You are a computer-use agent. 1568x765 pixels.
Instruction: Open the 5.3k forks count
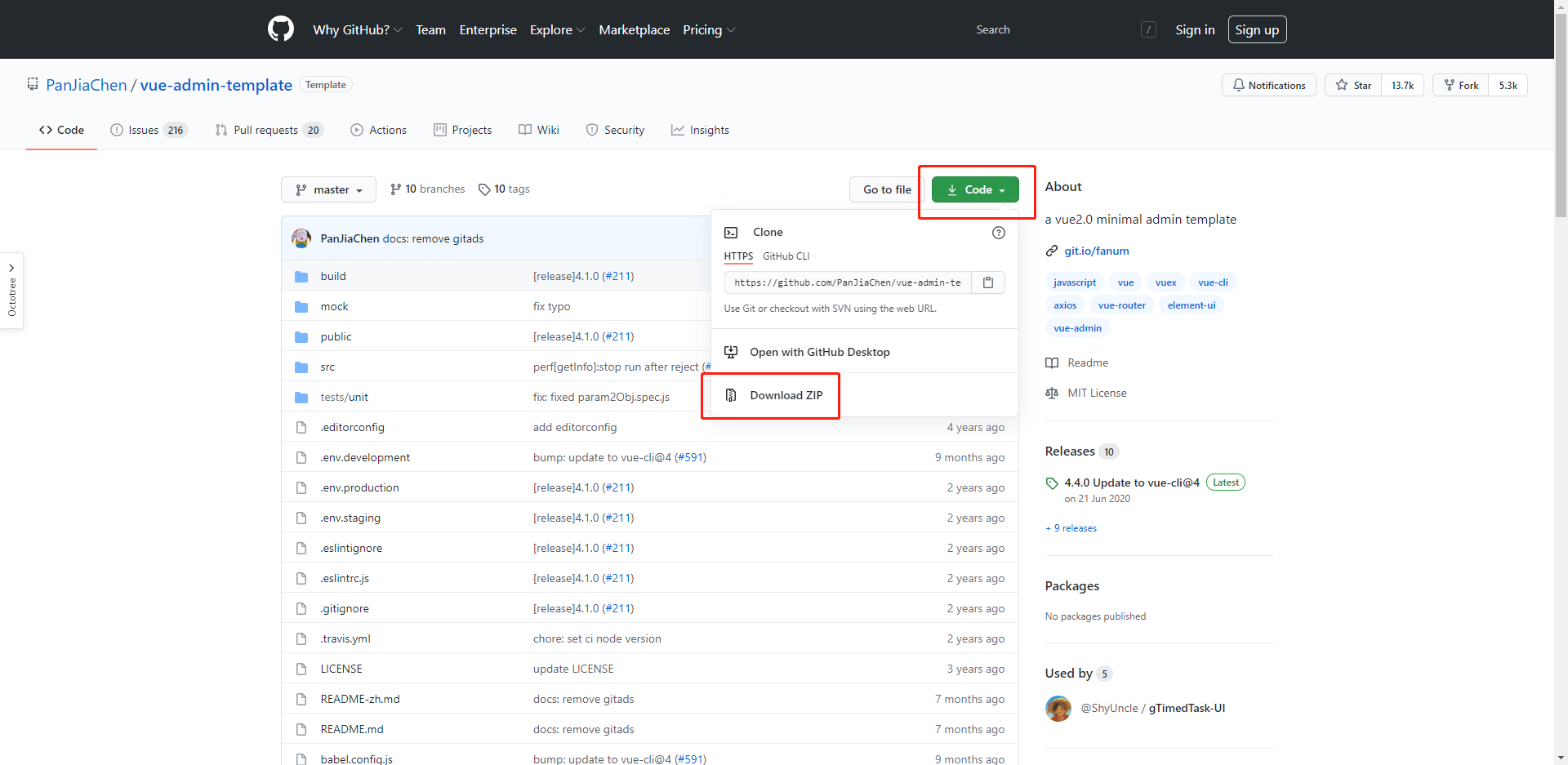tap(1508, 85)
